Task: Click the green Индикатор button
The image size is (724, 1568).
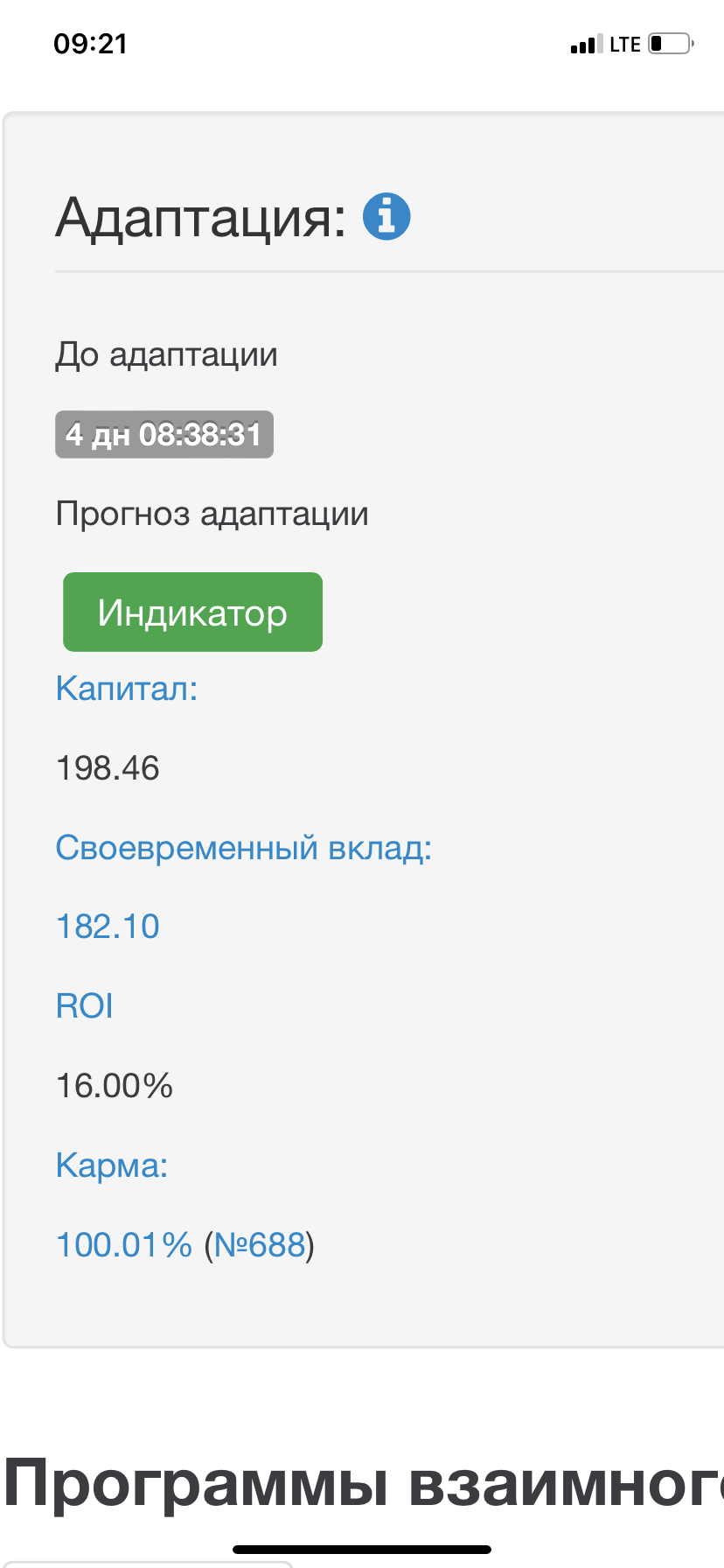Action: pyautogui.click(x=192, y=612)
